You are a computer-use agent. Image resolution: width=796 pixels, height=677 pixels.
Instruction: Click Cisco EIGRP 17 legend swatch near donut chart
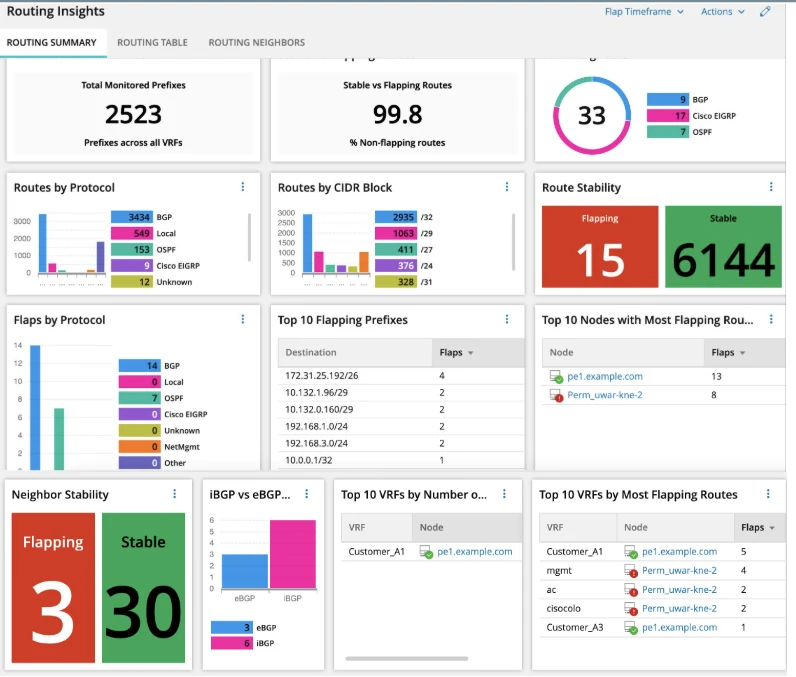click(668, 116)
